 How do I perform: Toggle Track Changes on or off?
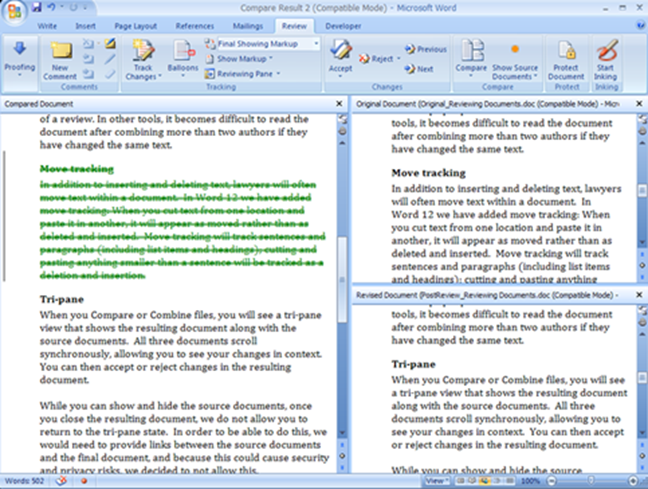[x=142, y=57]
